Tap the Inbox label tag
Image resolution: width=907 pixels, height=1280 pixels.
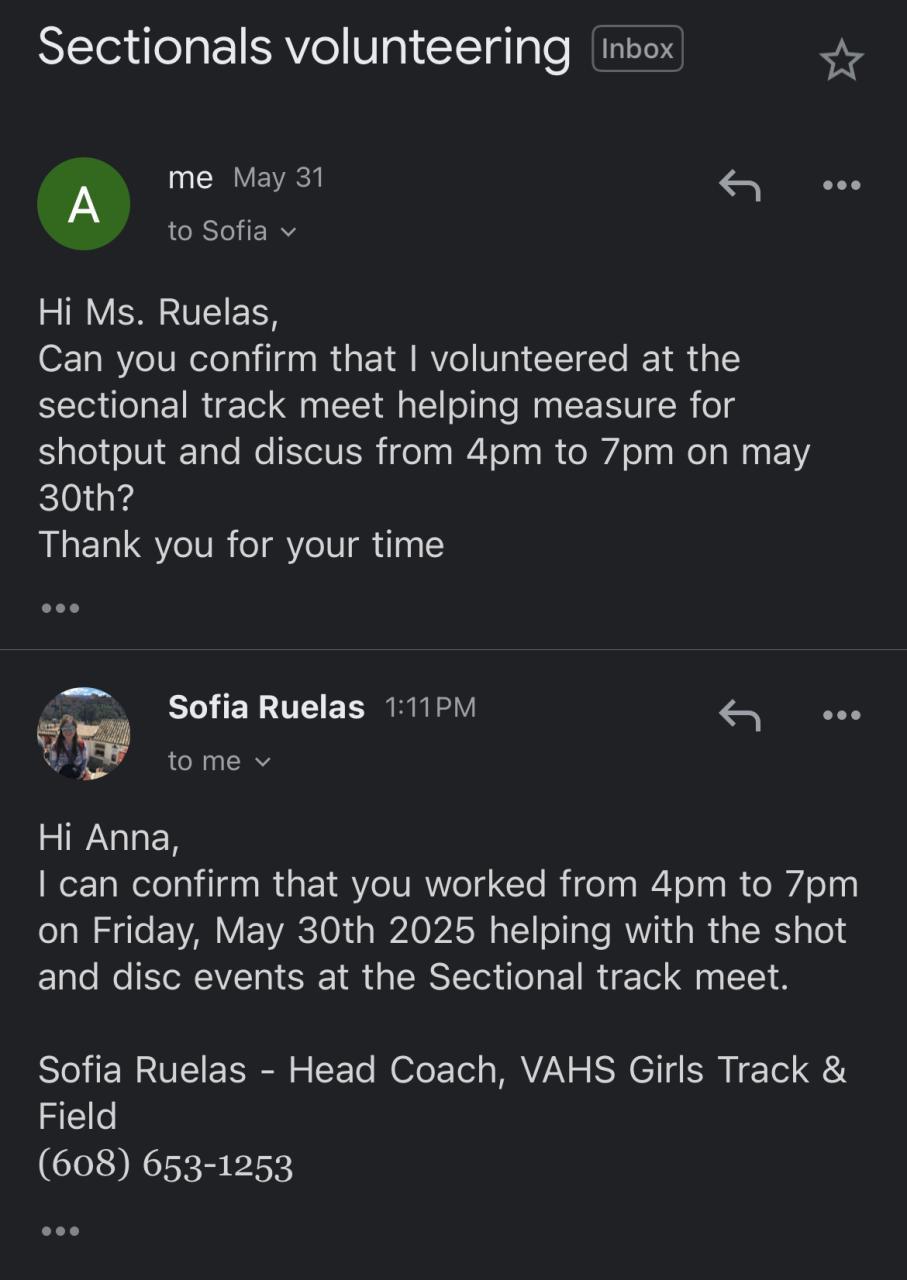tap(637, 49)
